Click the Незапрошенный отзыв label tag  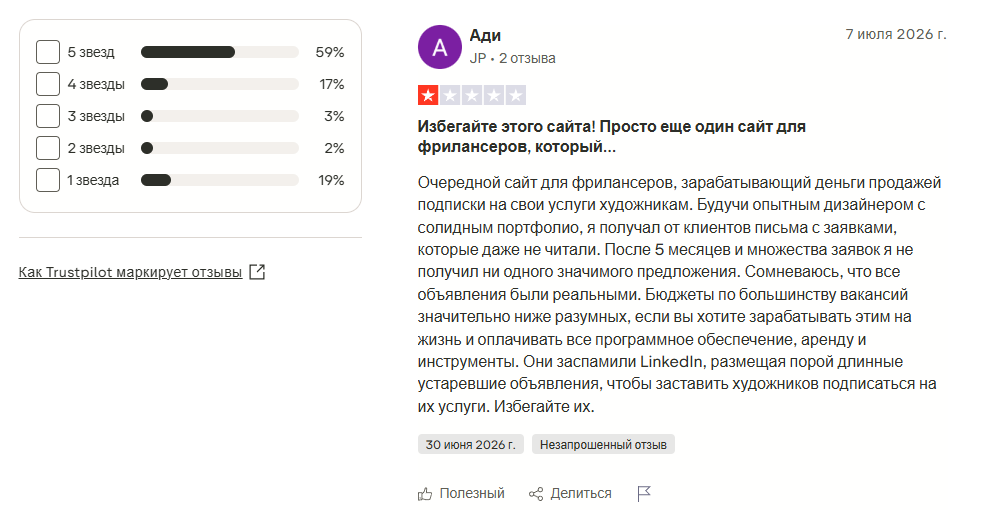603,444
